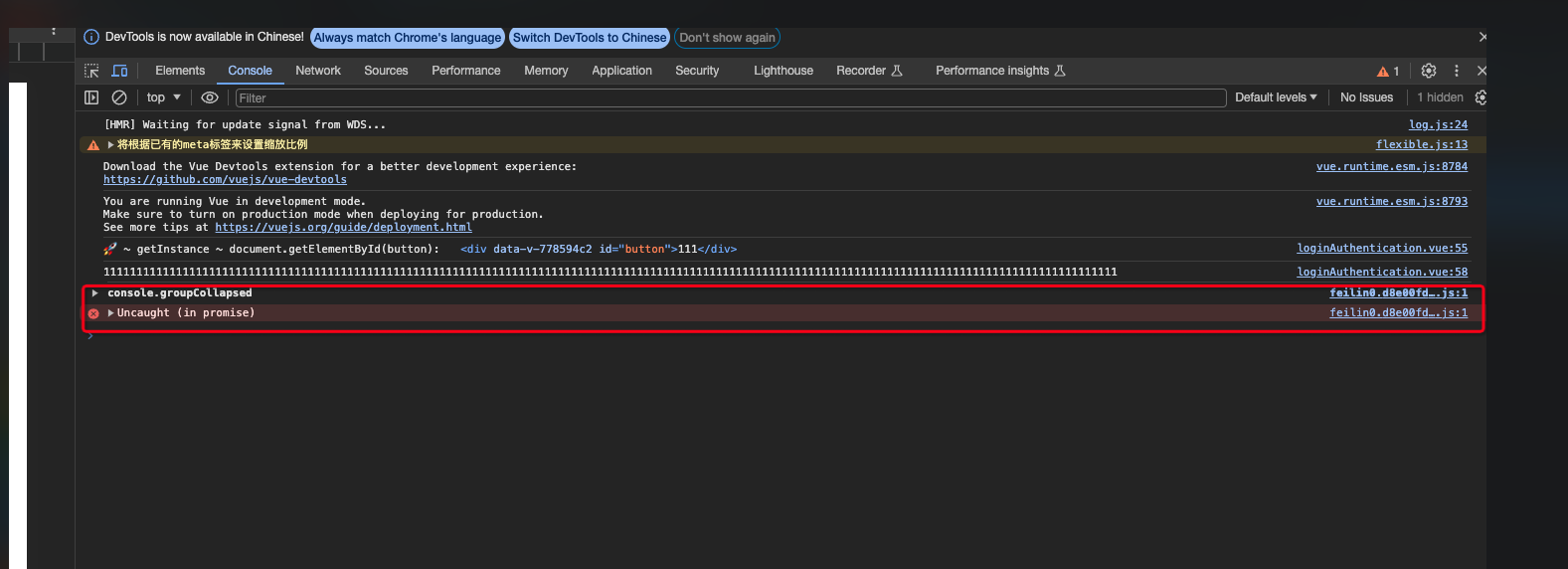
Task: Open the log.js:24 source link
Action: pos(1438,124)
